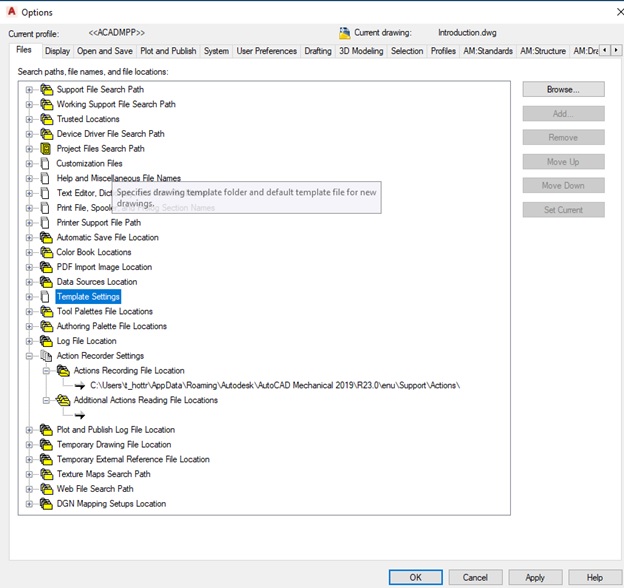Click the Texture Maps Search Path folder icon
Image resolution: width=624 pixels, height=588 pixels.
(47, 474)
